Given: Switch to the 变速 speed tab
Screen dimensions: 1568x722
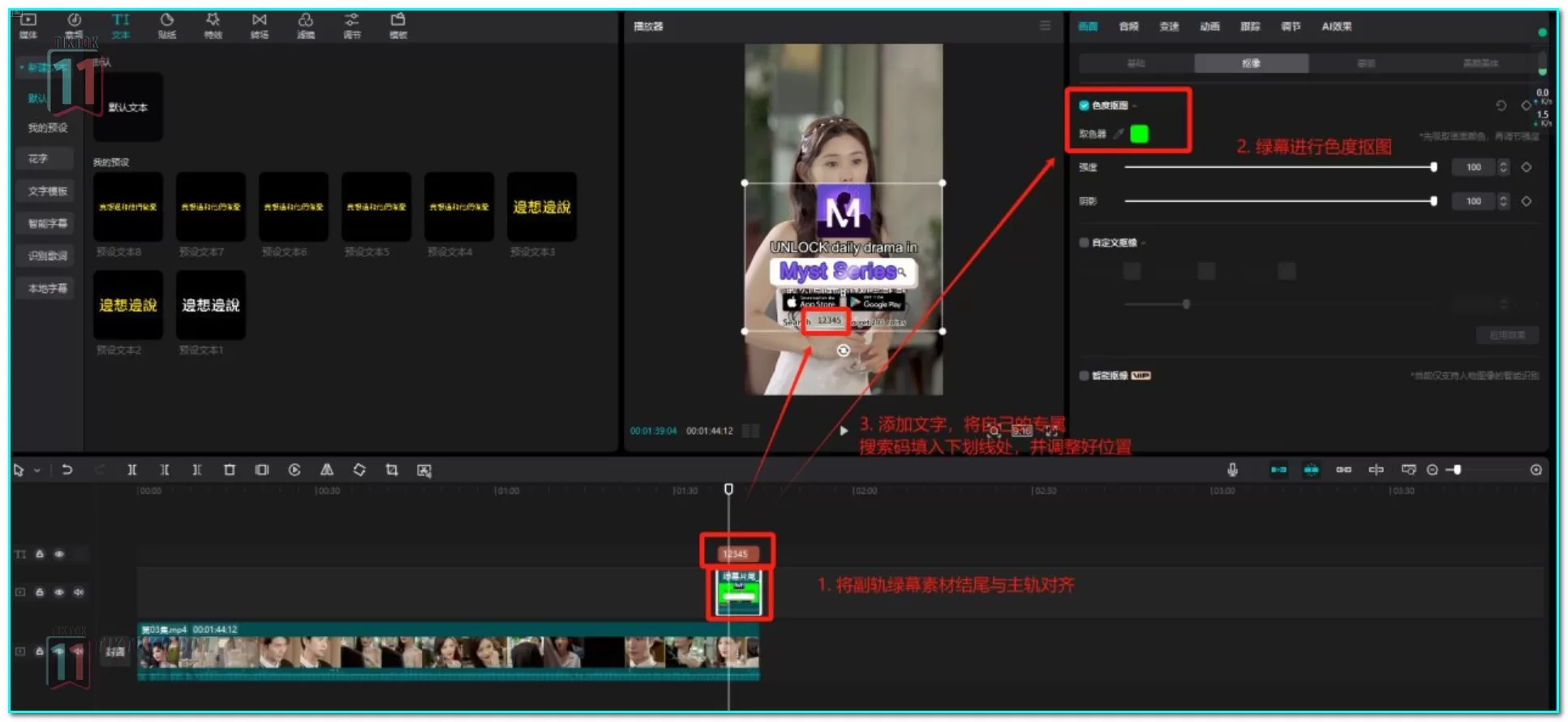Looking at the screenshot, I should (1169, 26).
